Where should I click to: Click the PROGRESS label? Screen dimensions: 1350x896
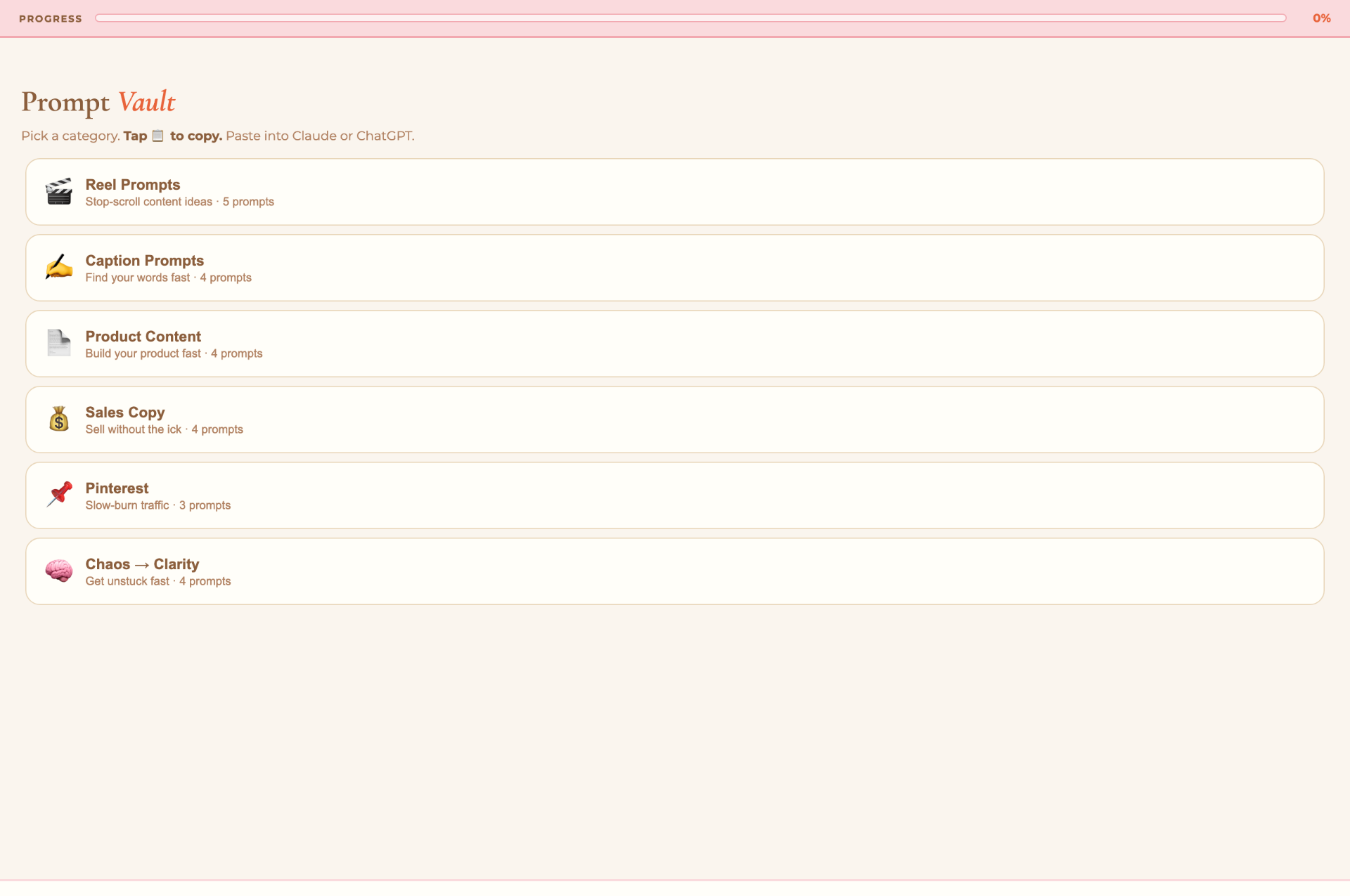[51, 19]
